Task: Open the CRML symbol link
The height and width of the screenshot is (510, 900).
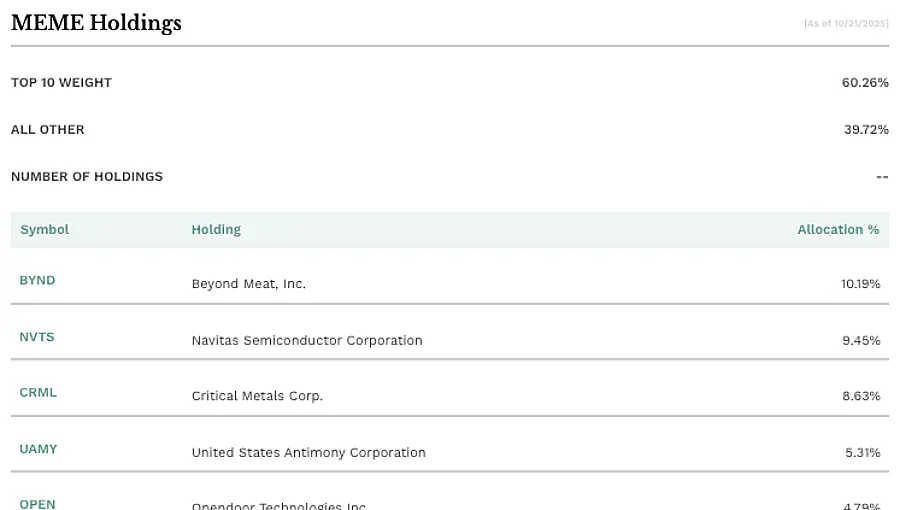Action: [38, 392]
